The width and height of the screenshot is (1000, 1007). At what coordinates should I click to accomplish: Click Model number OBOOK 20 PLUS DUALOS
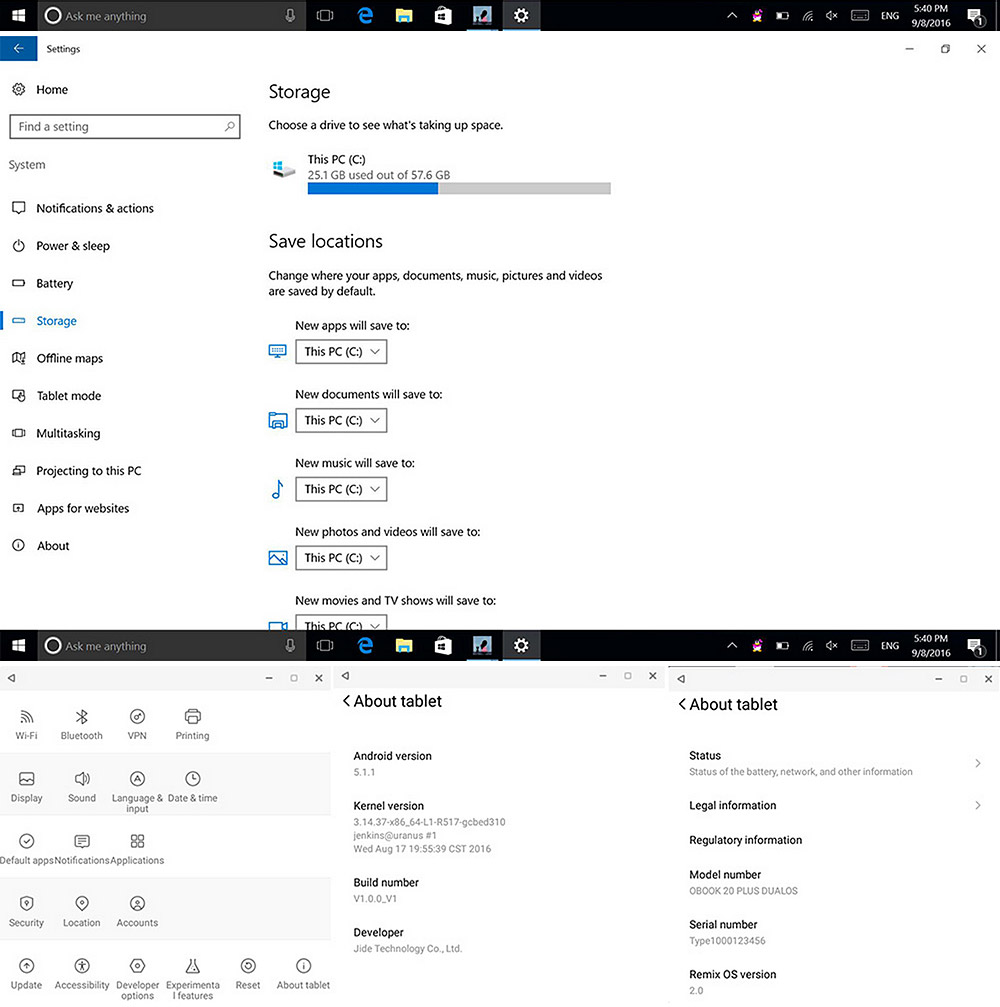pos(743,882)
